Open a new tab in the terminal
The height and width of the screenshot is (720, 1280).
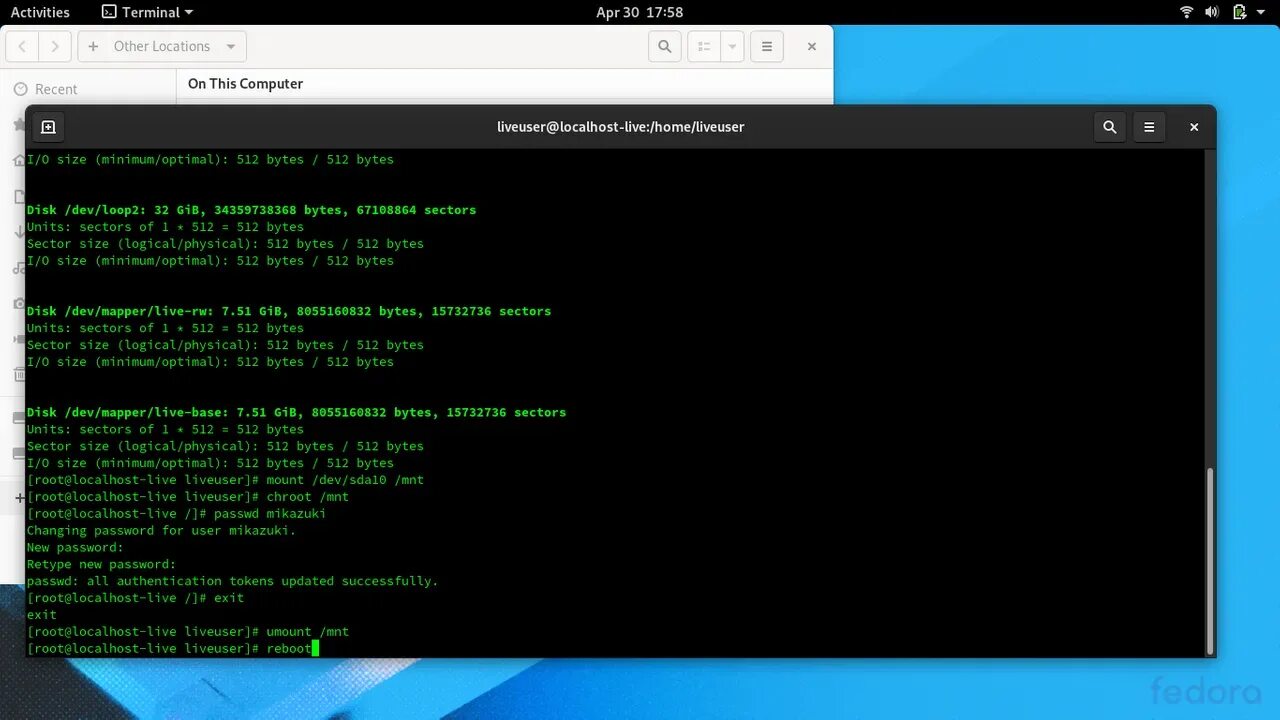click(47, 127)
